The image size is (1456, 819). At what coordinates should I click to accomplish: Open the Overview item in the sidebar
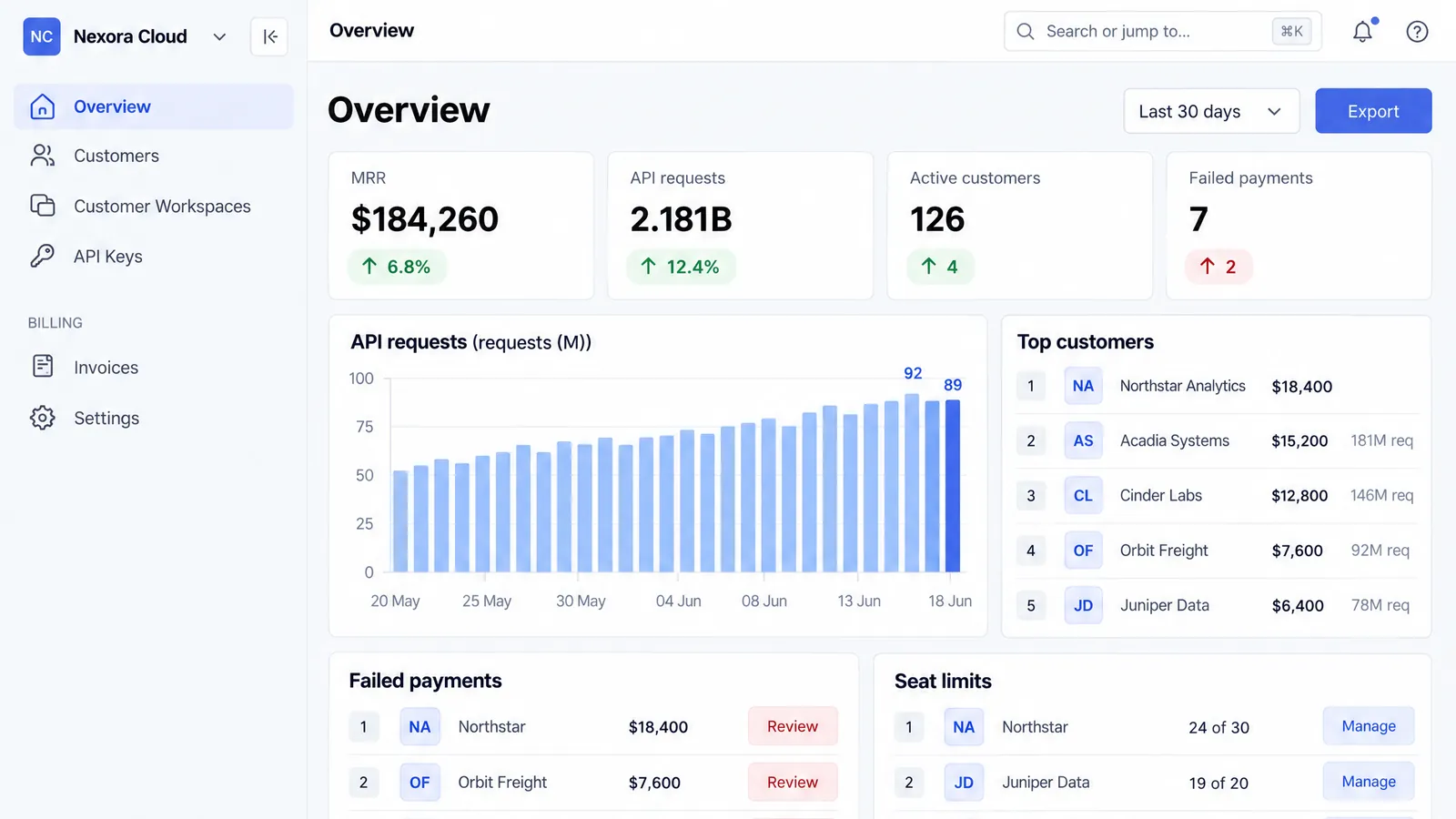coord(154,106)
